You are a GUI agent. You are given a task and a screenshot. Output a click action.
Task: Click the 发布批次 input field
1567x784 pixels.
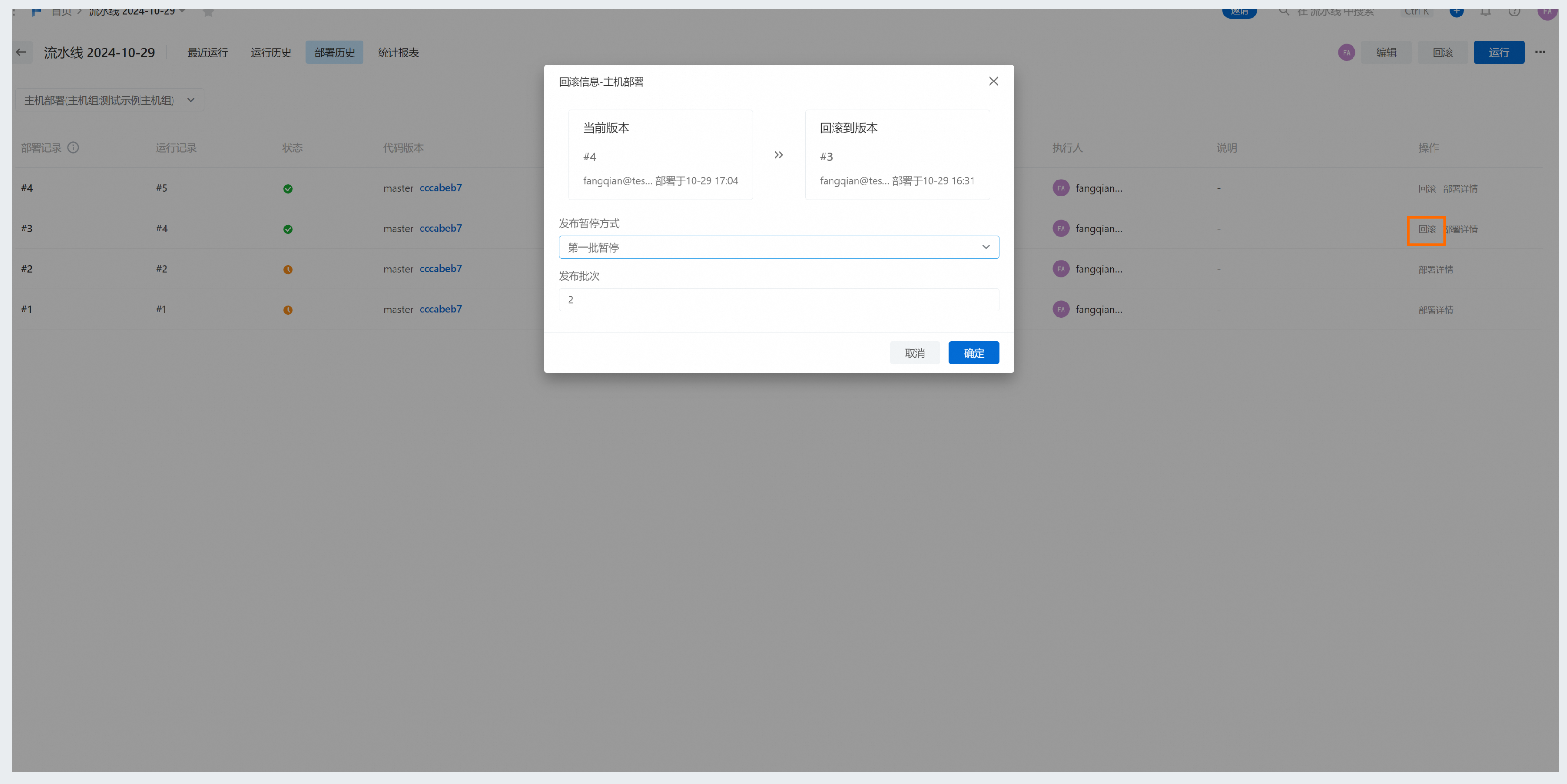tap(779, 300)
